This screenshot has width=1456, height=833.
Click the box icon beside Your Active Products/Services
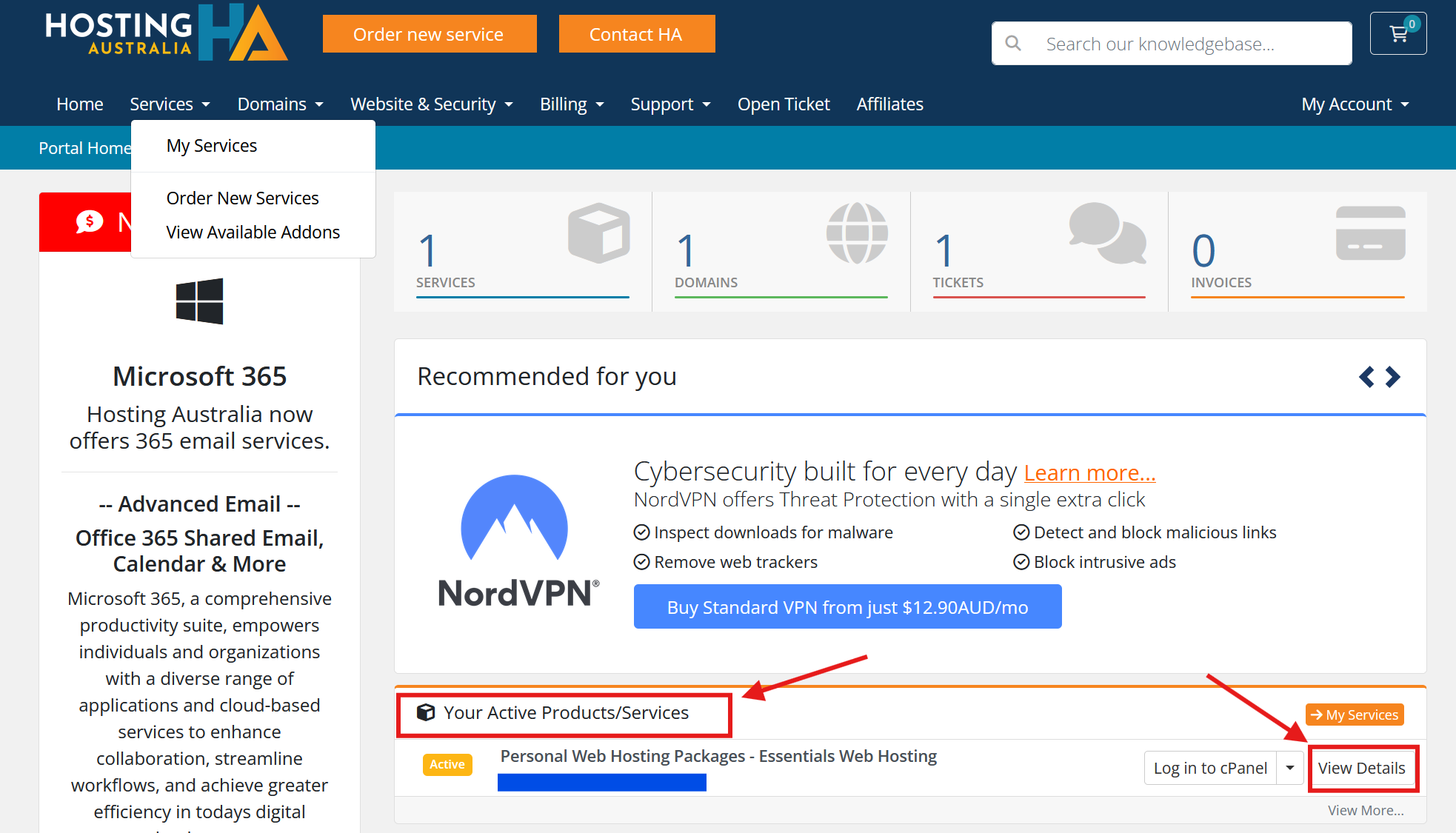click(x=426, y=712)
